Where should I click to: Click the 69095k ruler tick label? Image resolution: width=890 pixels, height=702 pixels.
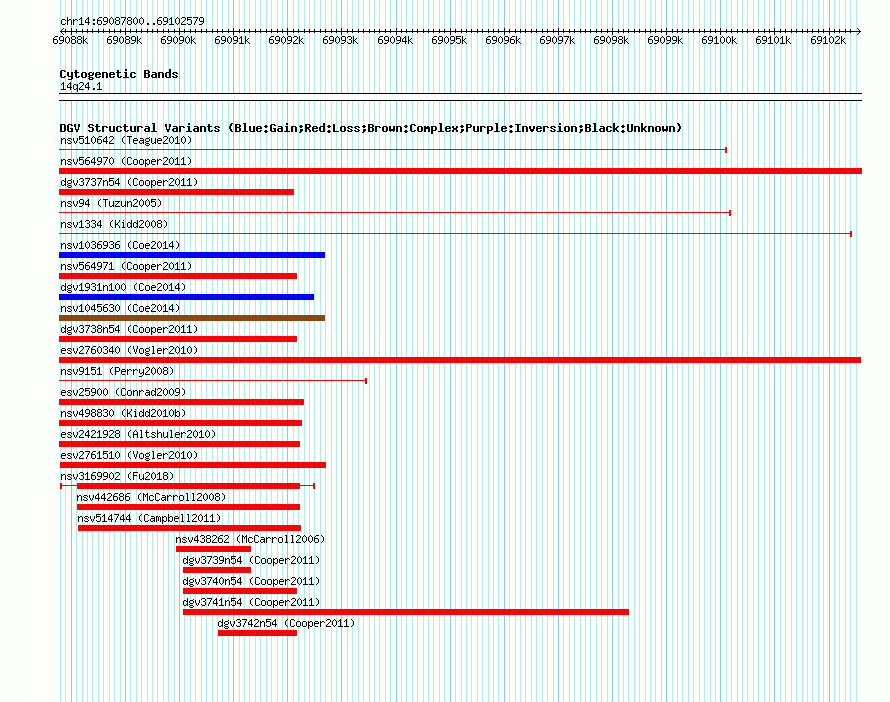click(449, 40)
